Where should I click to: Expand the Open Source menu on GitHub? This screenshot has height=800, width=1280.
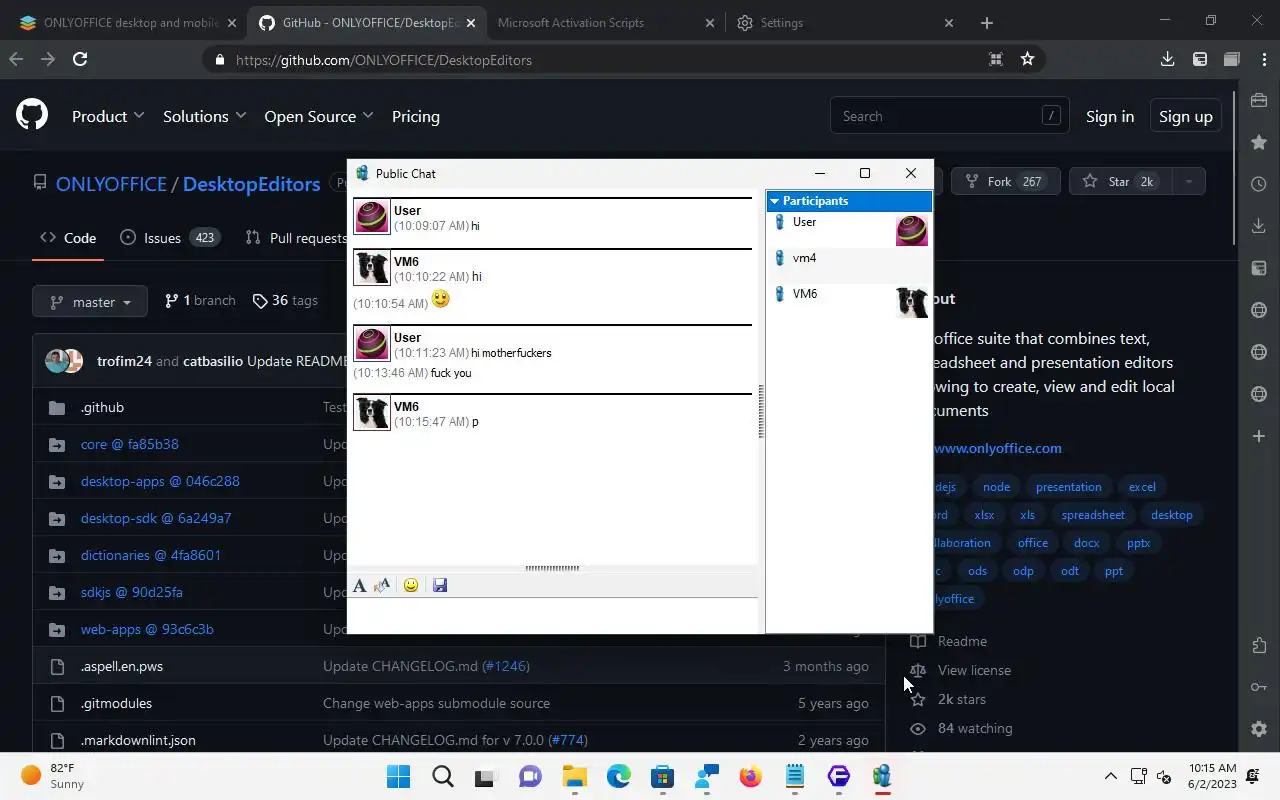pos(318,116)
